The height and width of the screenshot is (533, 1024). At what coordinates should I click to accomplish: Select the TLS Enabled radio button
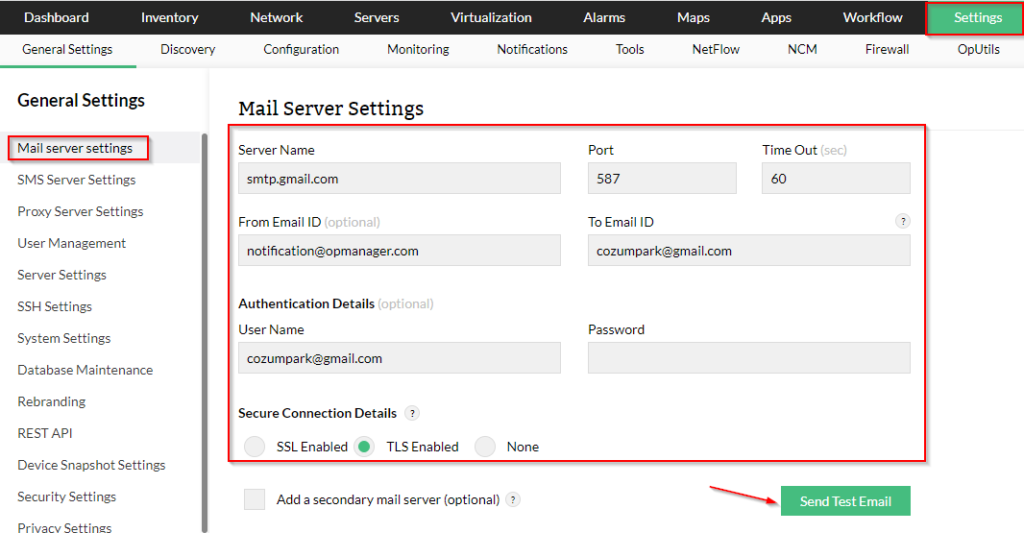click(364, 447)
